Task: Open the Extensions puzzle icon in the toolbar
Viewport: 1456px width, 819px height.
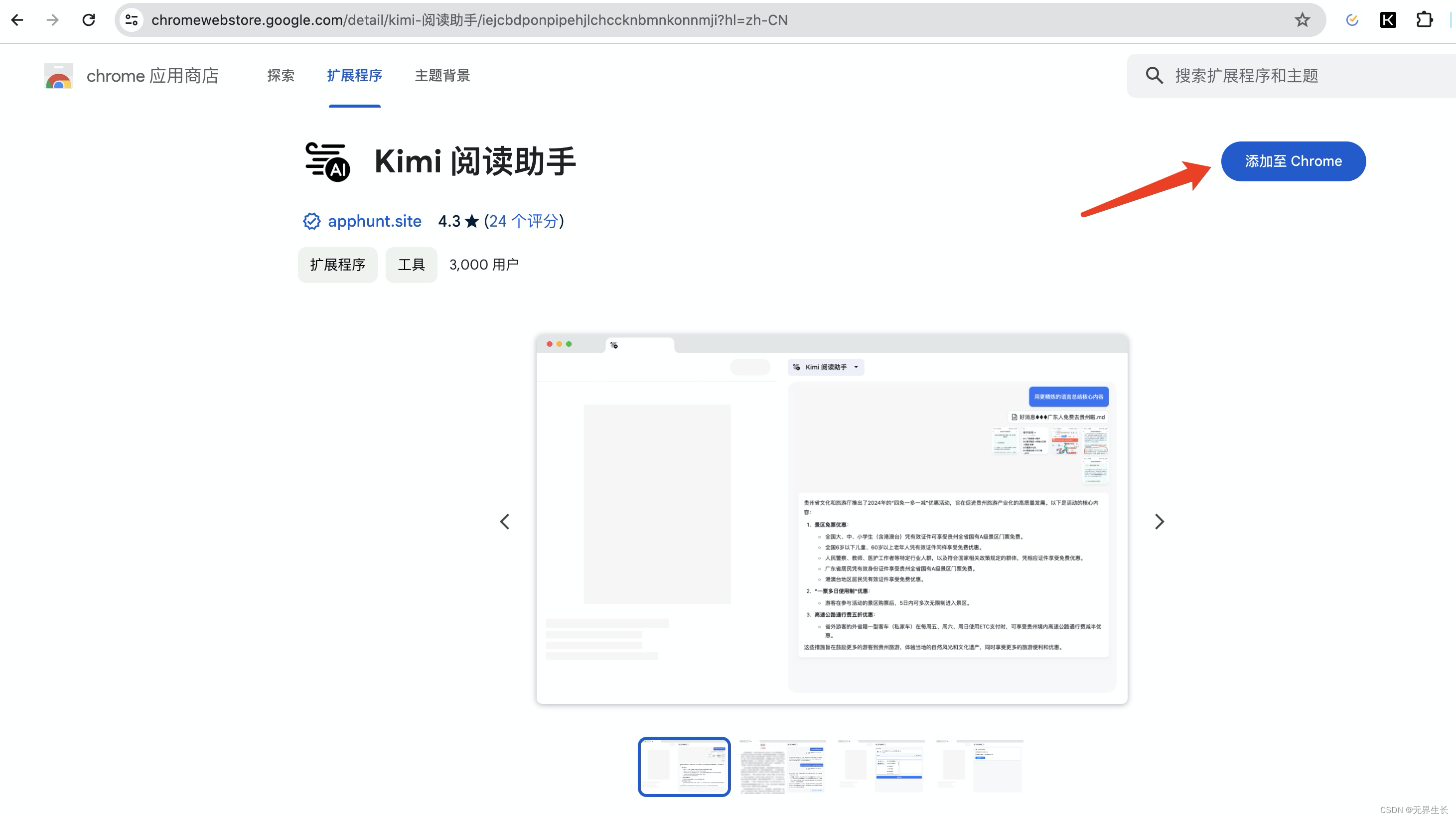Action: [x=1424, y=20]
